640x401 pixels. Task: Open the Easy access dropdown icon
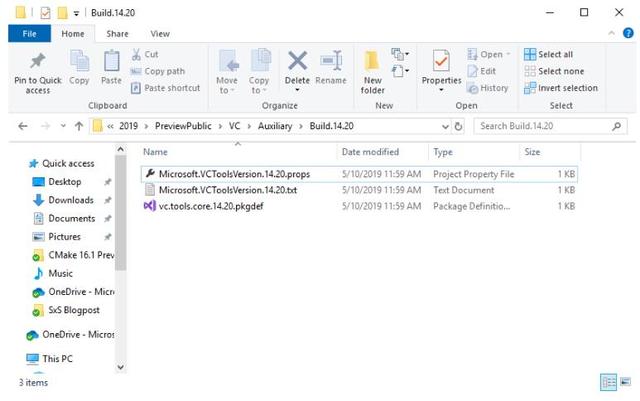[x=400, y=71]
